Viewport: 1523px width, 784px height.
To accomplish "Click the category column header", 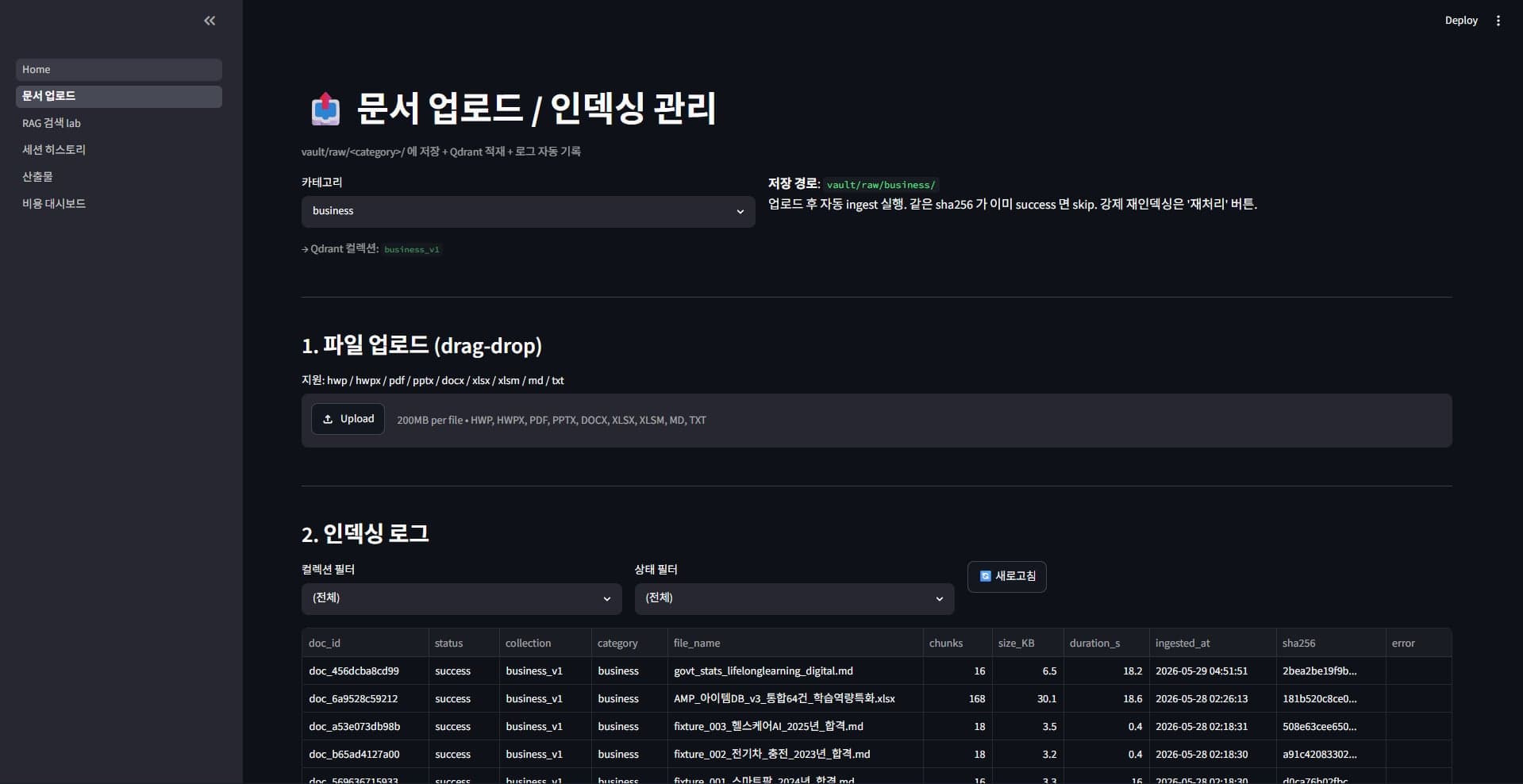I will point(629,643).
